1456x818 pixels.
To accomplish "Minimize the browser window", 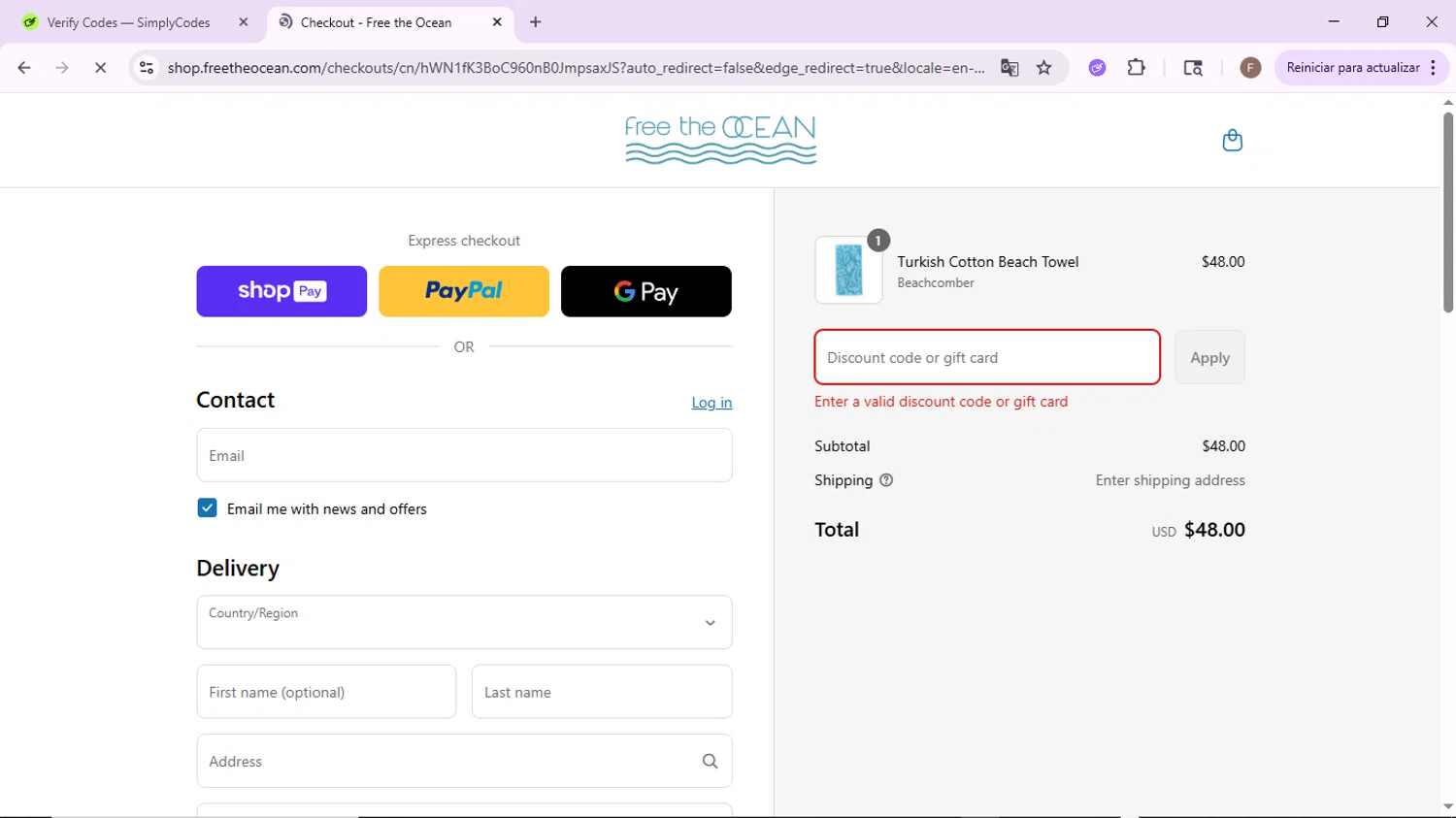I will [x=1334, y=21].
